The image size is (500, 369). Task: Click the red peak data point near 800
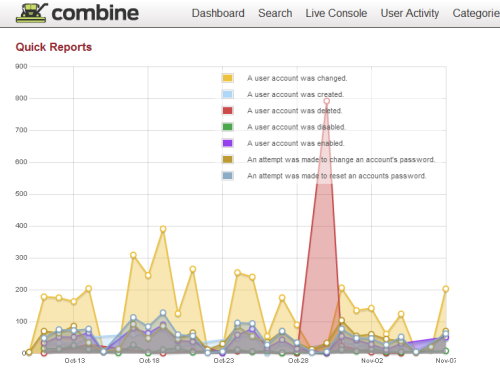327,101
